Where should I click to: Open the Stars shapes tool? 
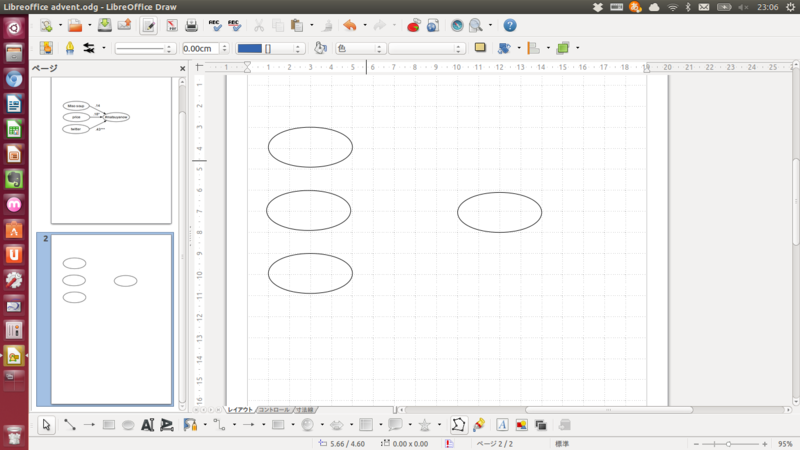point(424,424)
